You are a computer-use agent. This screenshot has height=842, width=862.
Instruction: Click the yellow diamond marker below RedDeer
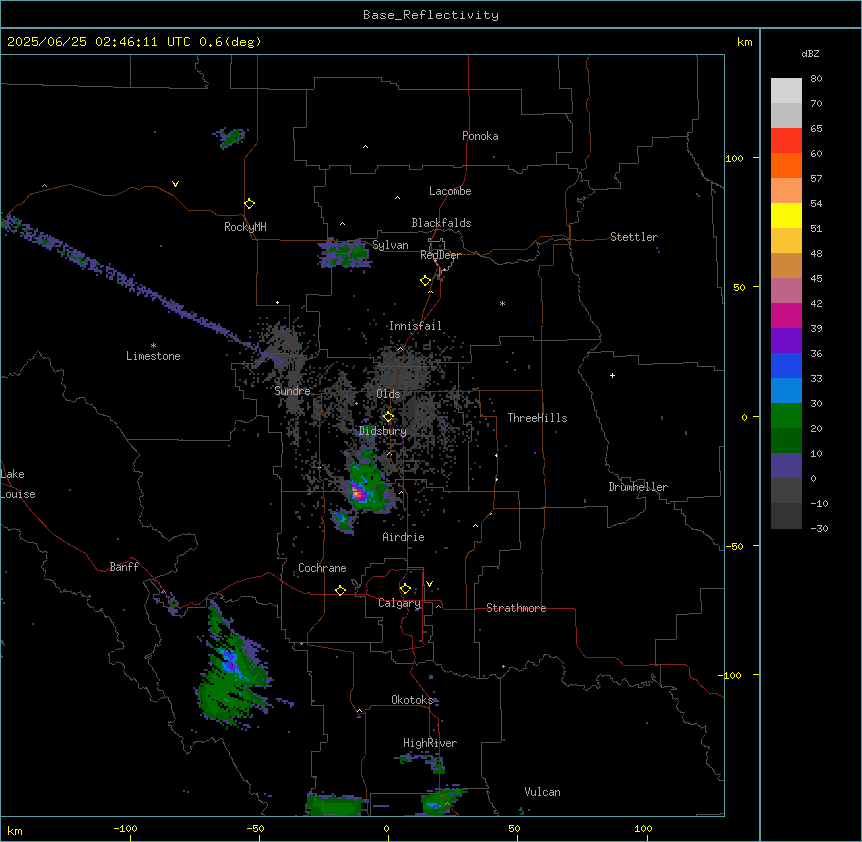pyautogui.click(x=425, y=281)
